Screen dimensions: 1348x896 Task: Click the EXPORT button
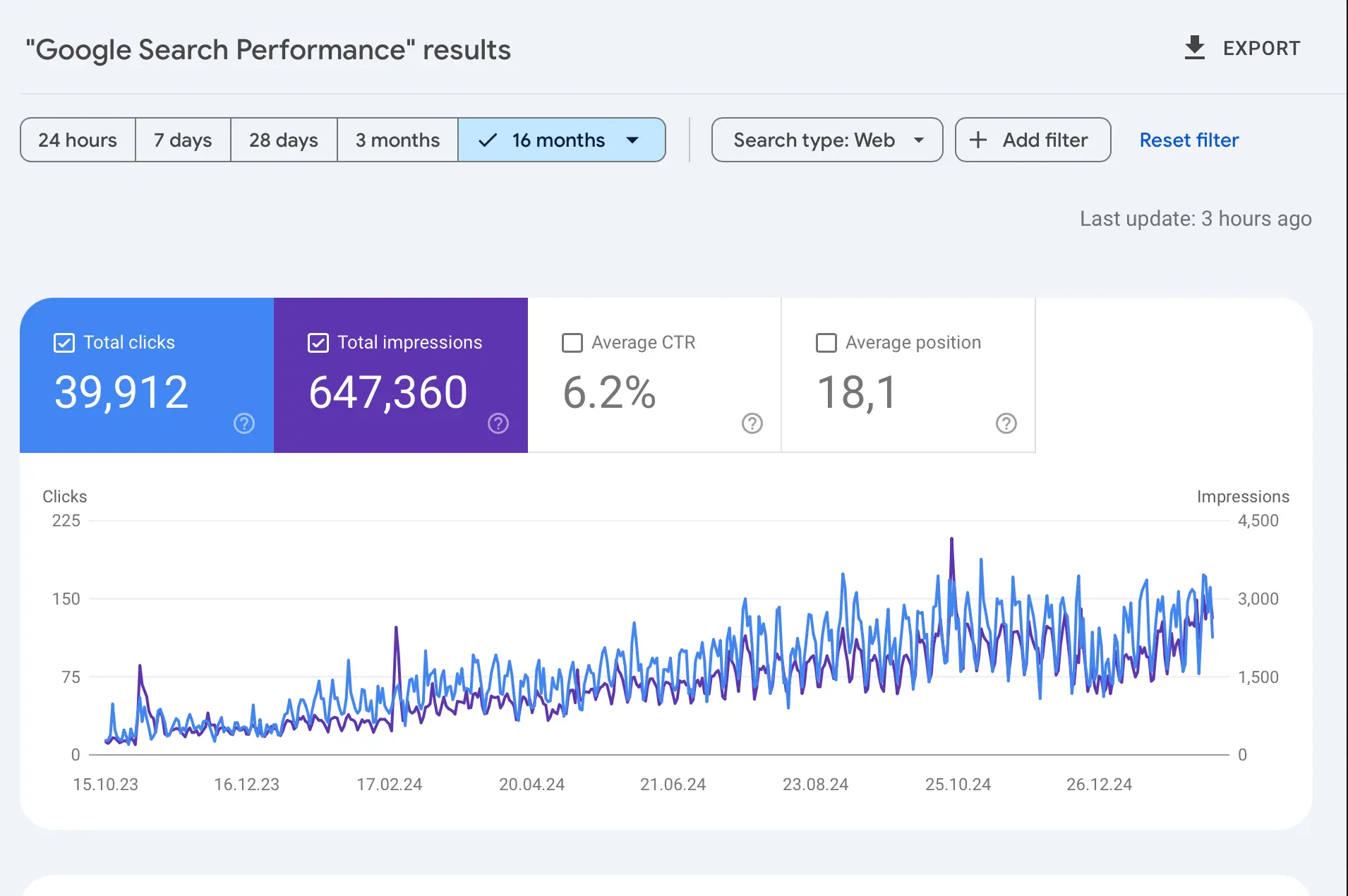coord(1241,48)
